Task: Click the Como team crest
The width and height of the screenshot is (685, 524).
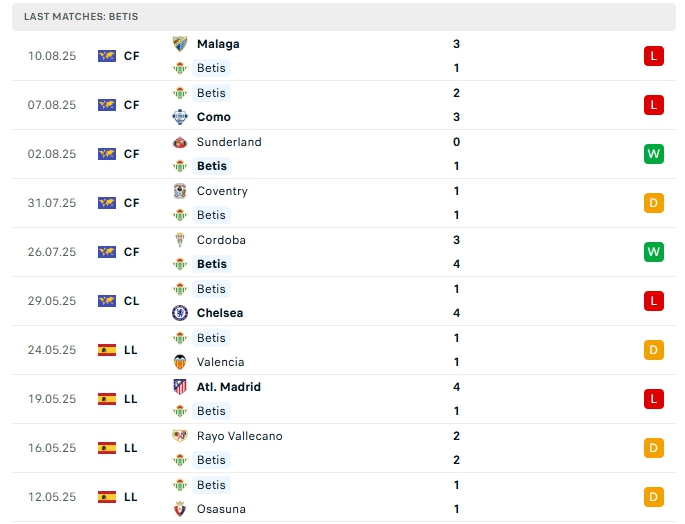Action: coord(180,117)
